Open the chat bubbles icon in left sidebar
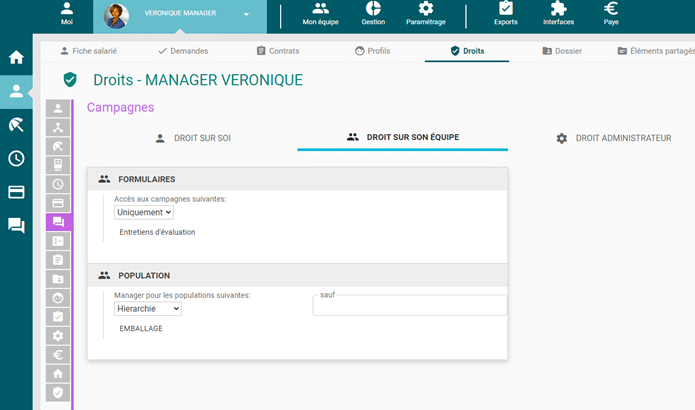This screenshot has width=695, height=410. pyautogui.click(x=16, y=226)
